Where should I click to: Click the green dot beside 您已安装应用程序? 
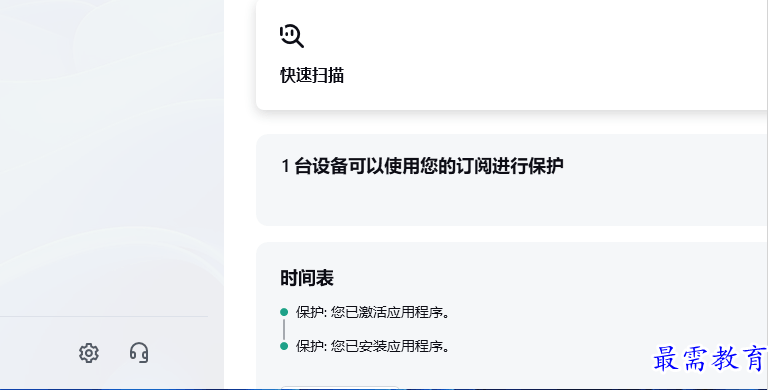(x=284, y=346)
